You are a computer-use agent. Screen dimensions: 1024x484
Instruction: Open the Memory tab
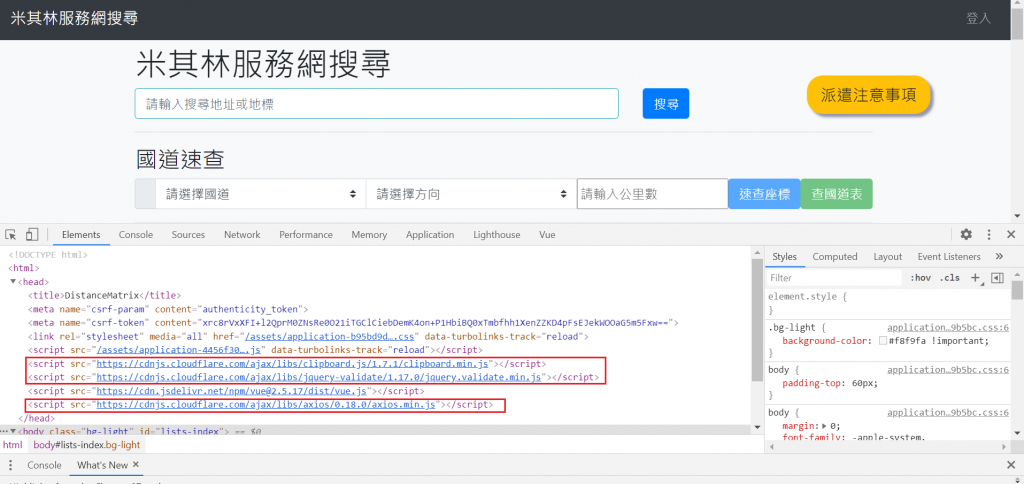[369, 234]
